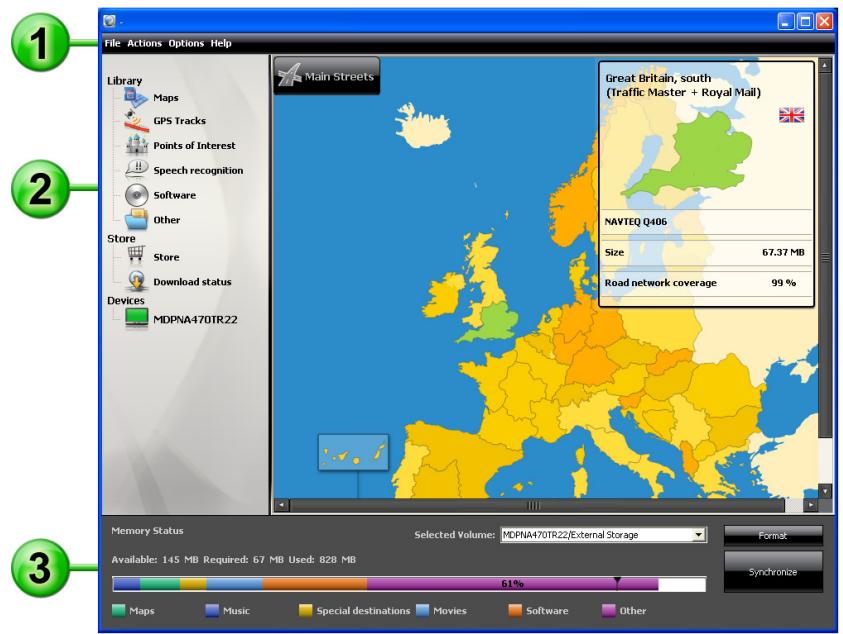Open the File menu

coord(112,43)
